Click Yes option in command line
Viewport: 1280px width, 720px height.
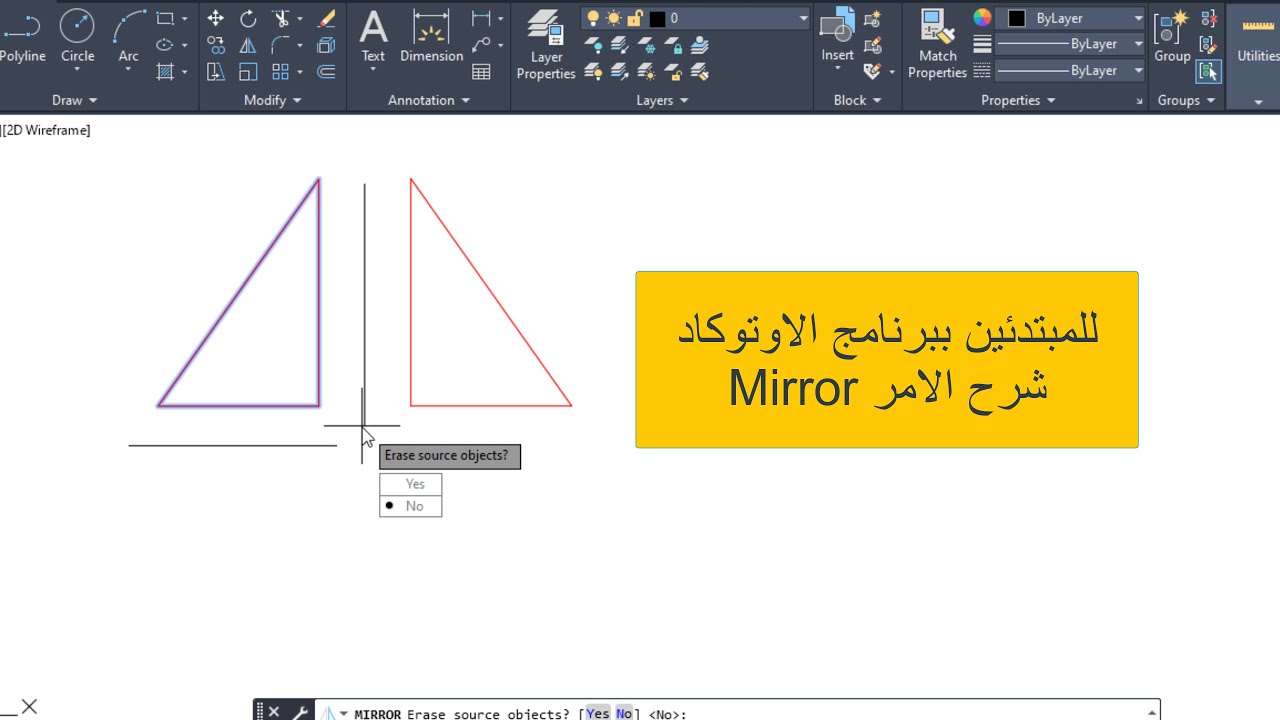tap(597, 714)
